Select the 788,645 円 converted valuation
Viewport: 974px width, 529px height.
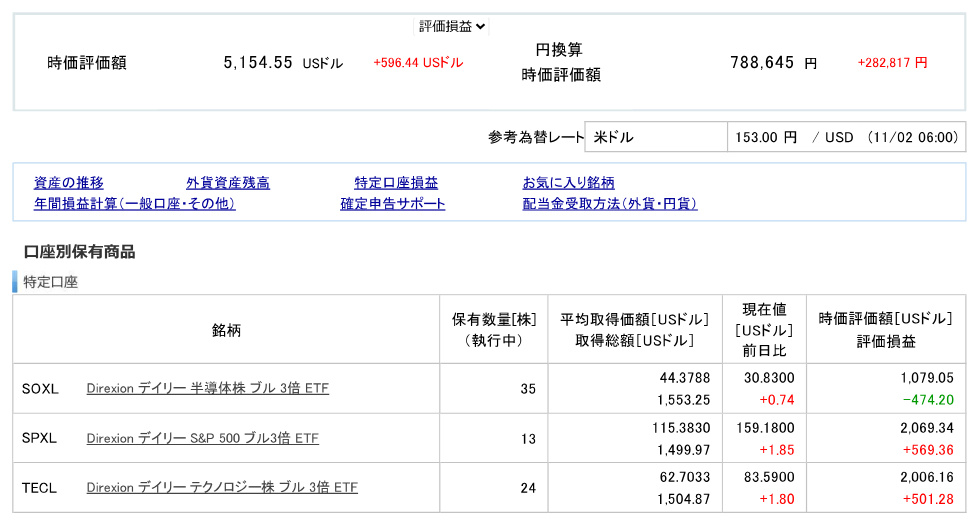(x=773, y=63)
